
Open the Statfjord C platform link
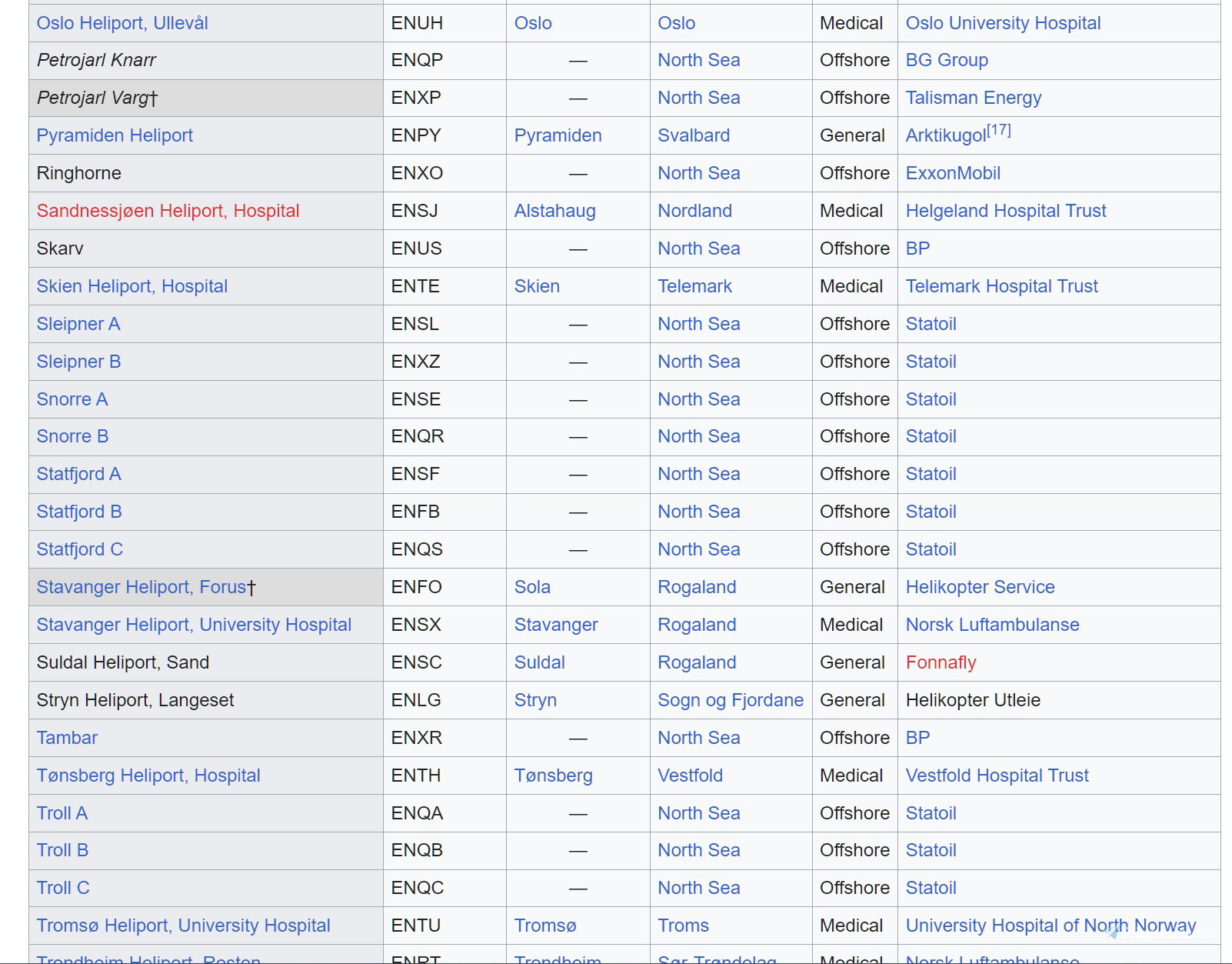tap(79, 549)
